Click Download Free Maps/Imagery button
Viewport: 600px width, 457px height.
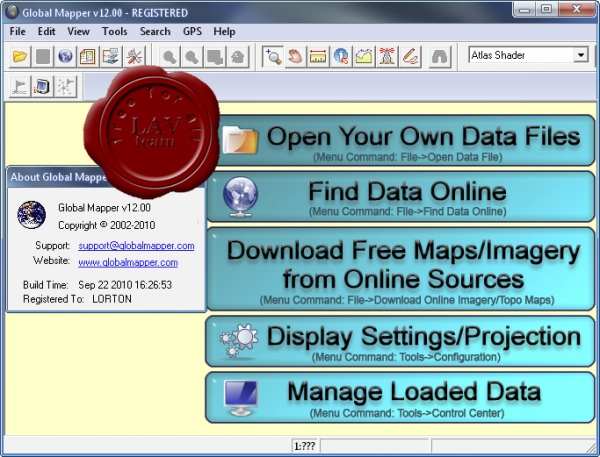tap(400, 269)
